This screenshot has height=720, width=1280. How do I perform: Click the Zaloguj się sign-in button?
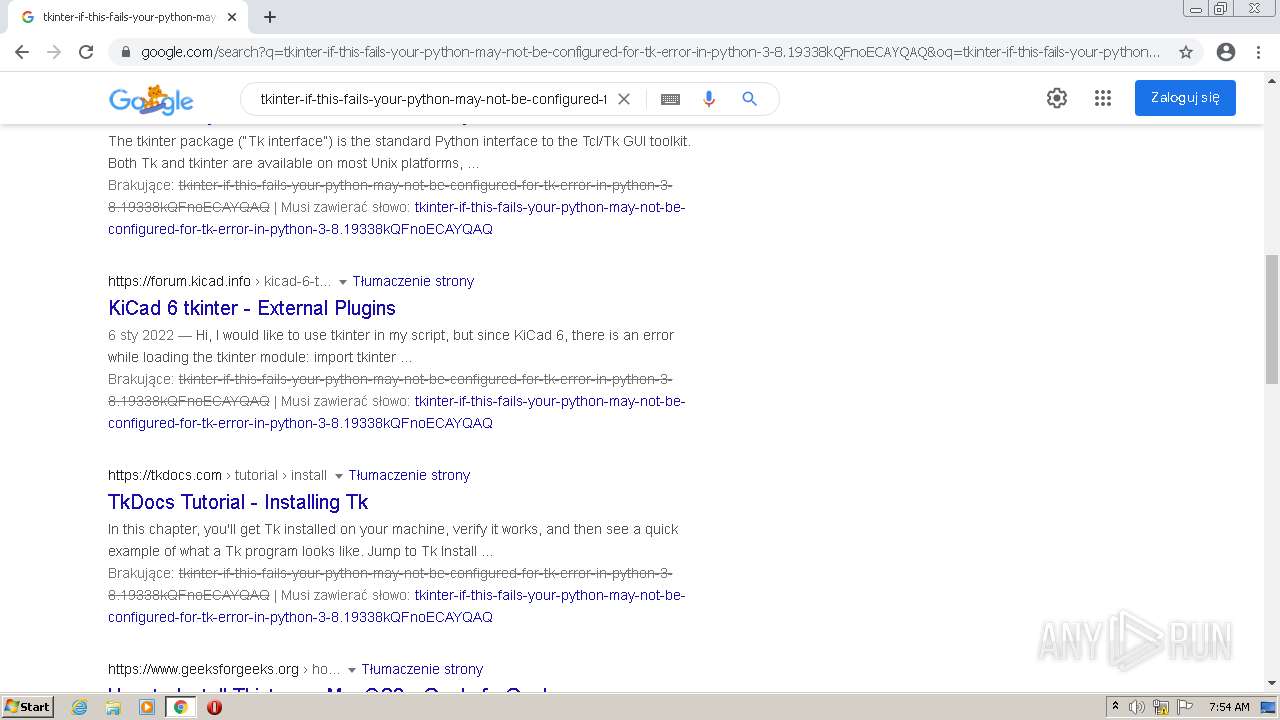(x=1185, y=98)
